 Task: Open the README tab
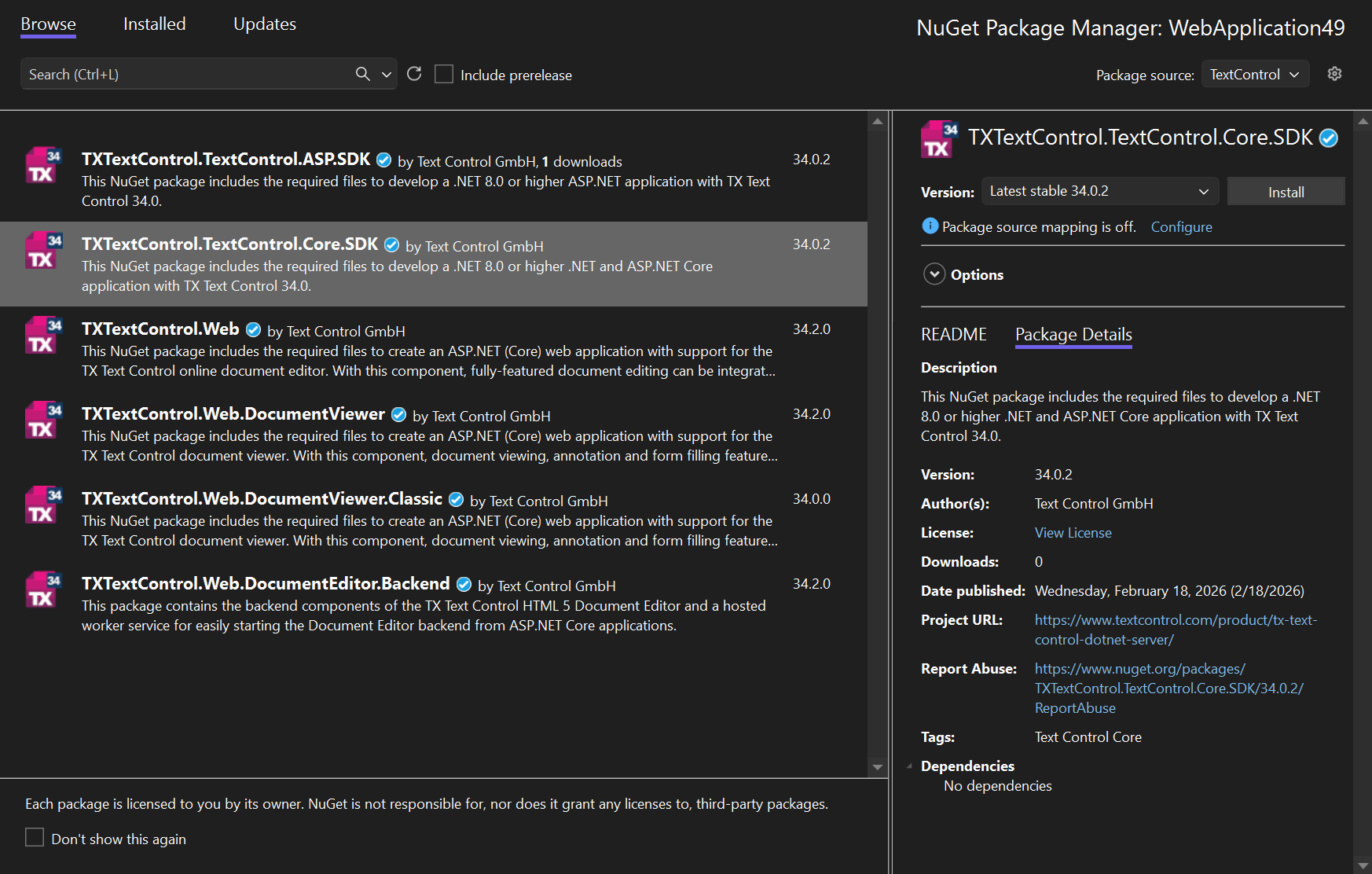953,334
